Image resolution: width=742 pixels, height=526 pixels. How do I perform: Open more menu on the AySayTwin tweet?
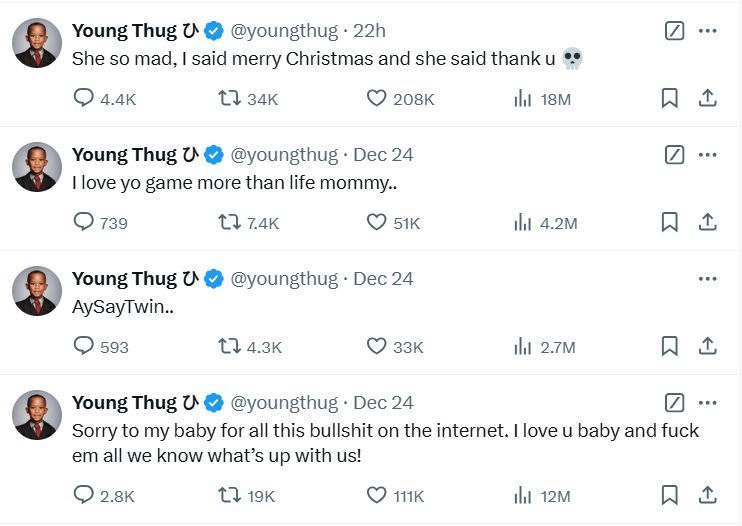[707, 279]
